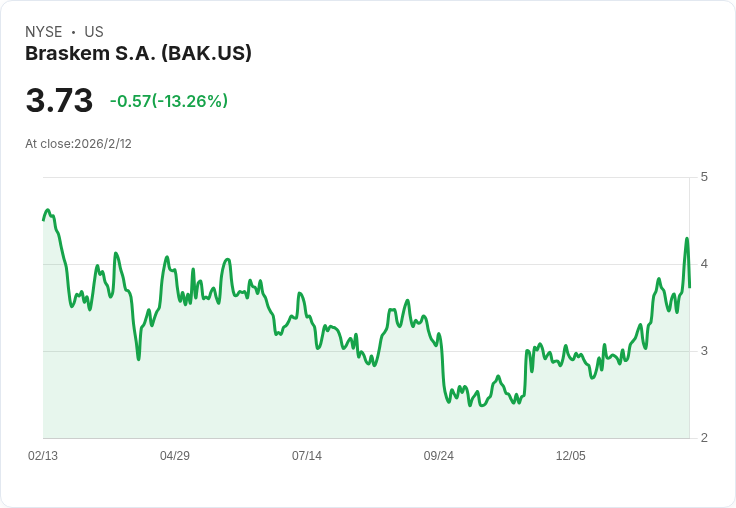Viewport: 736px width, 508px height.
Task: Select the 4 price axis label
Action: (x=704, y=264)
